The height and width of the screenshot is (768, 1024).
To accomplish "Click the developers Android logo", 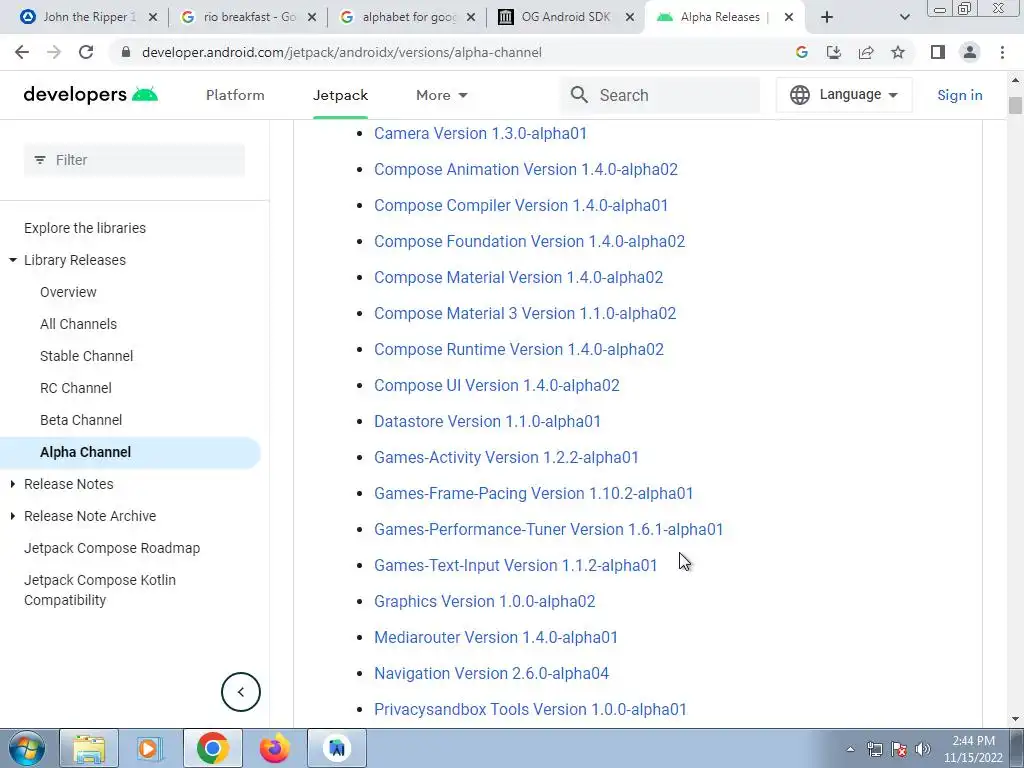I will 90,95.
